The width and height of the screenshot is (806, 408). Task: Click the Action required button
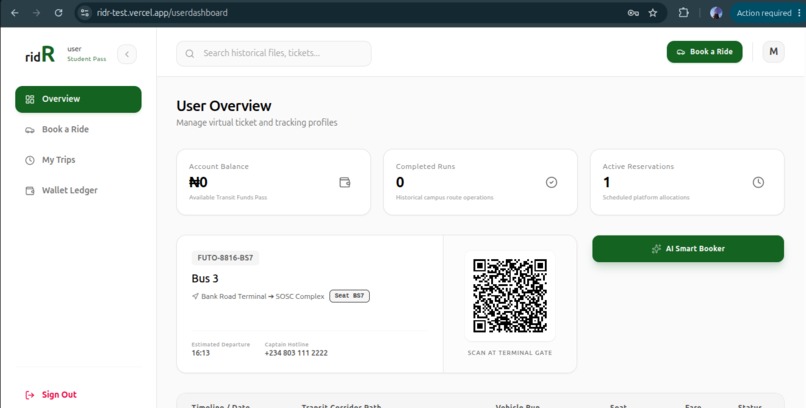tap(764, 13)
